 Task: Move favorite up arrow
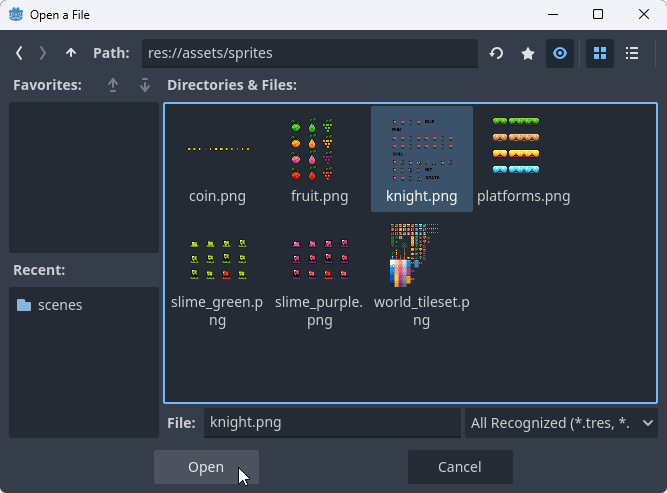(x=113, y=85)
